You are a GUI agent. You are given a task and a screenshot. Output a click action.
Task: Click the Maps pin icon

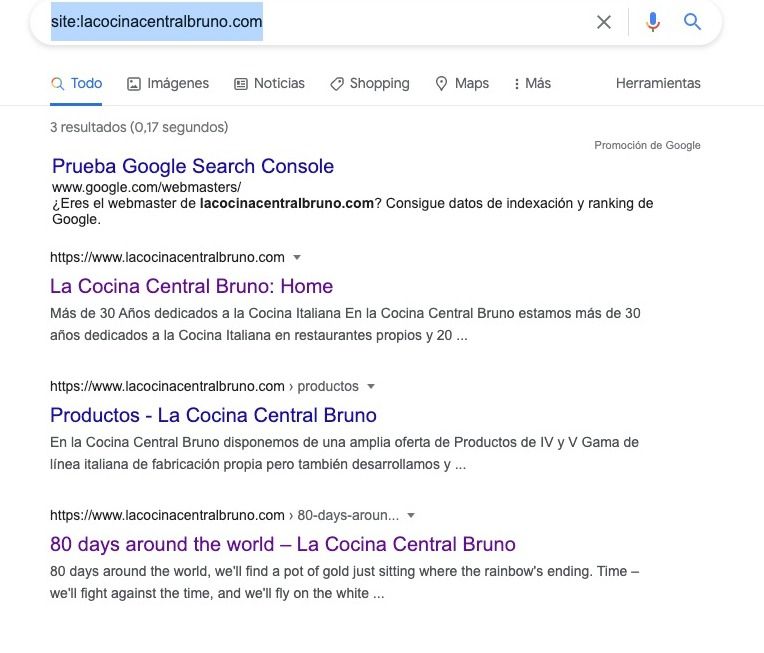click(441, 84)
